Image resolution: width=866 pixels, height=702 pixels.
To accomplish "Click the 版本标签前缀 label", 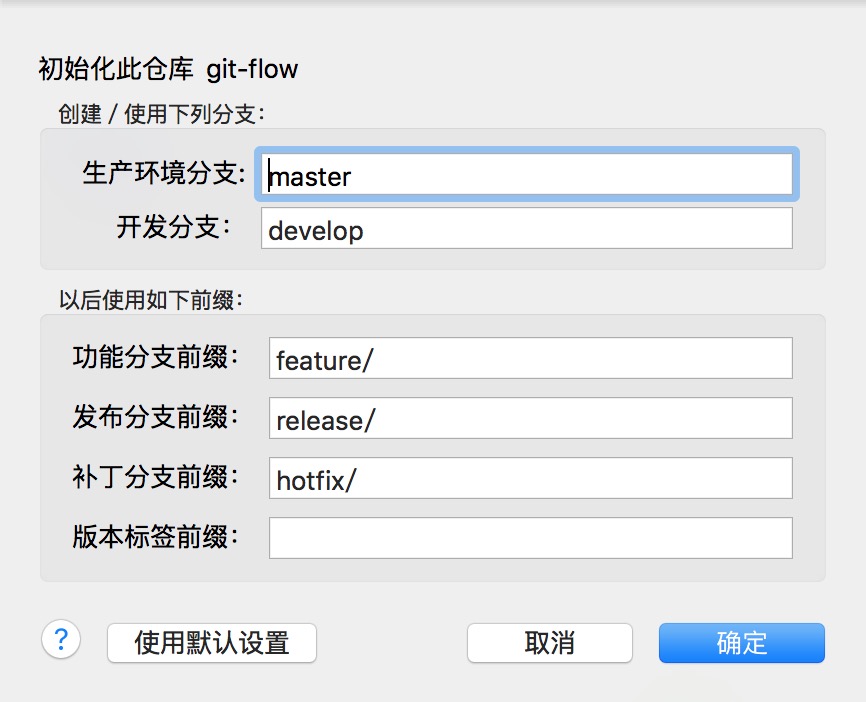I will [x=155, y=537].
